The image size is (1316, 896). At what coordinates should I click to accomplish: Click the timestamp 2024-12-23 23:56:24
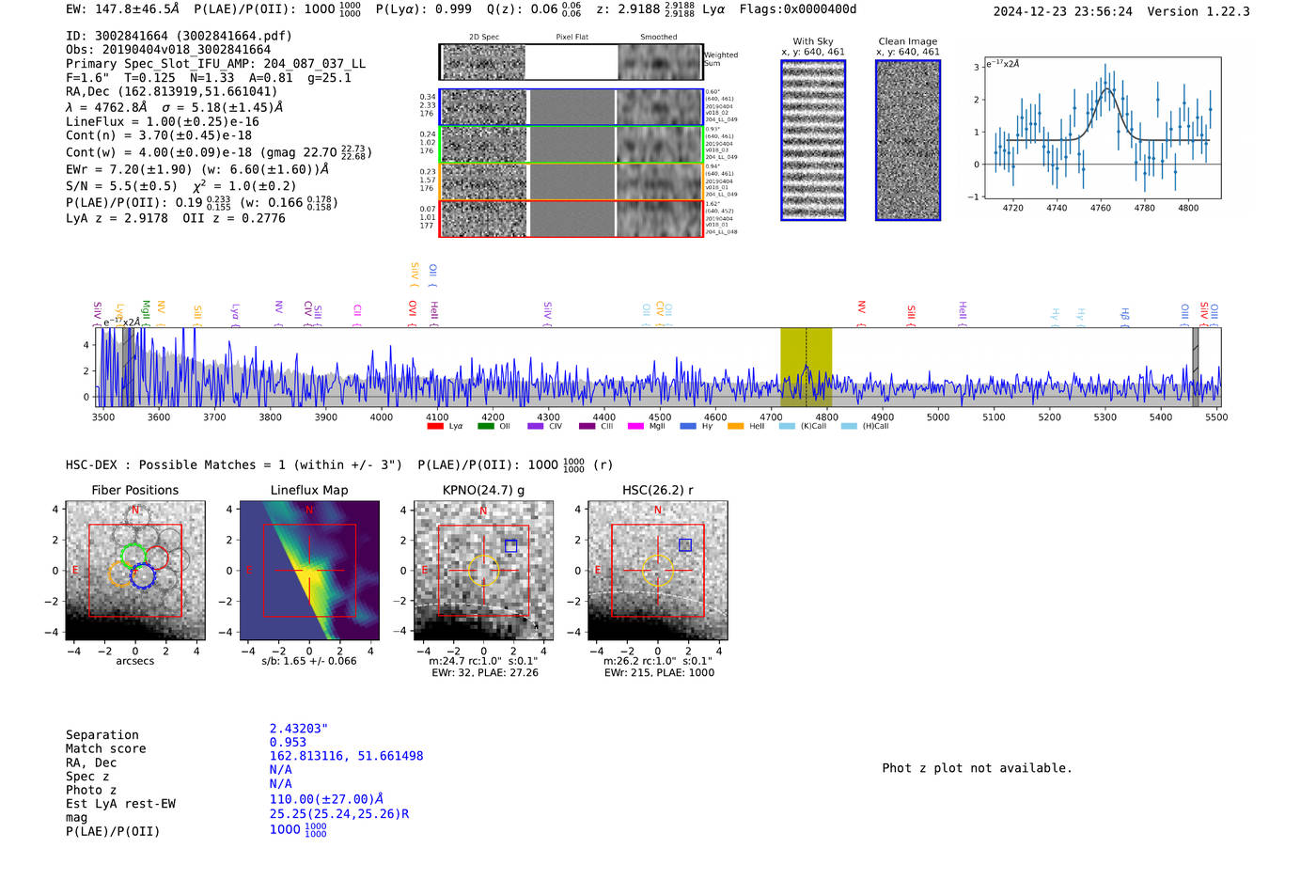(1063, 11)
